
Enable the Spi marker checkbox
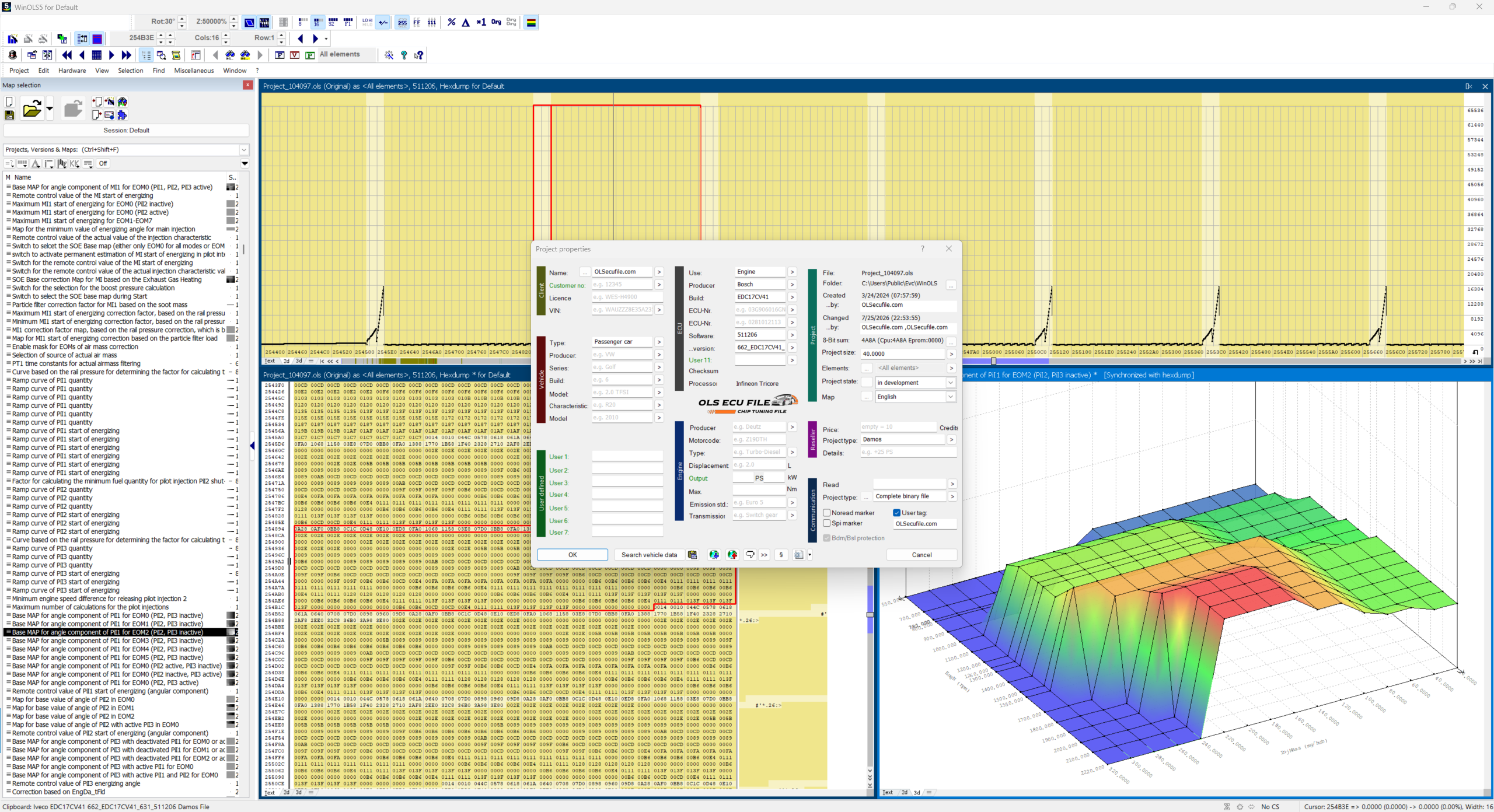click(826, 523)
